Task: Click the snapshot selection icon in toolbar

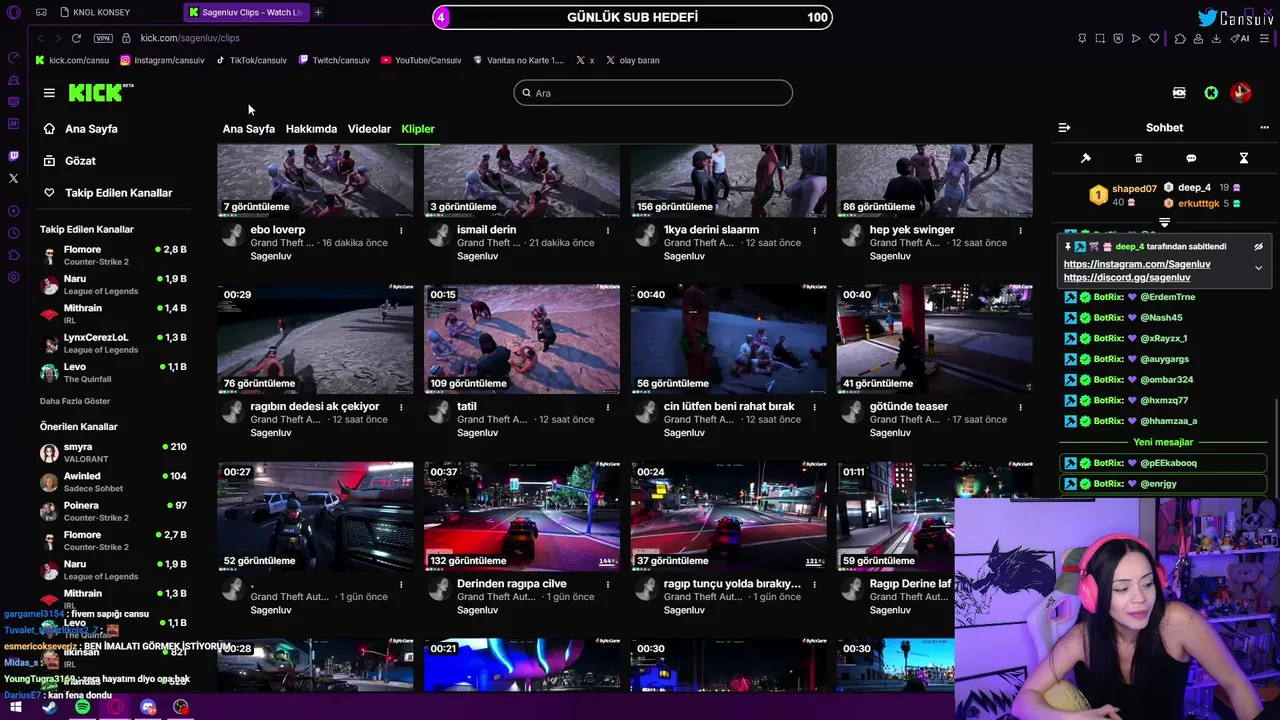Action: (1100, 38)
